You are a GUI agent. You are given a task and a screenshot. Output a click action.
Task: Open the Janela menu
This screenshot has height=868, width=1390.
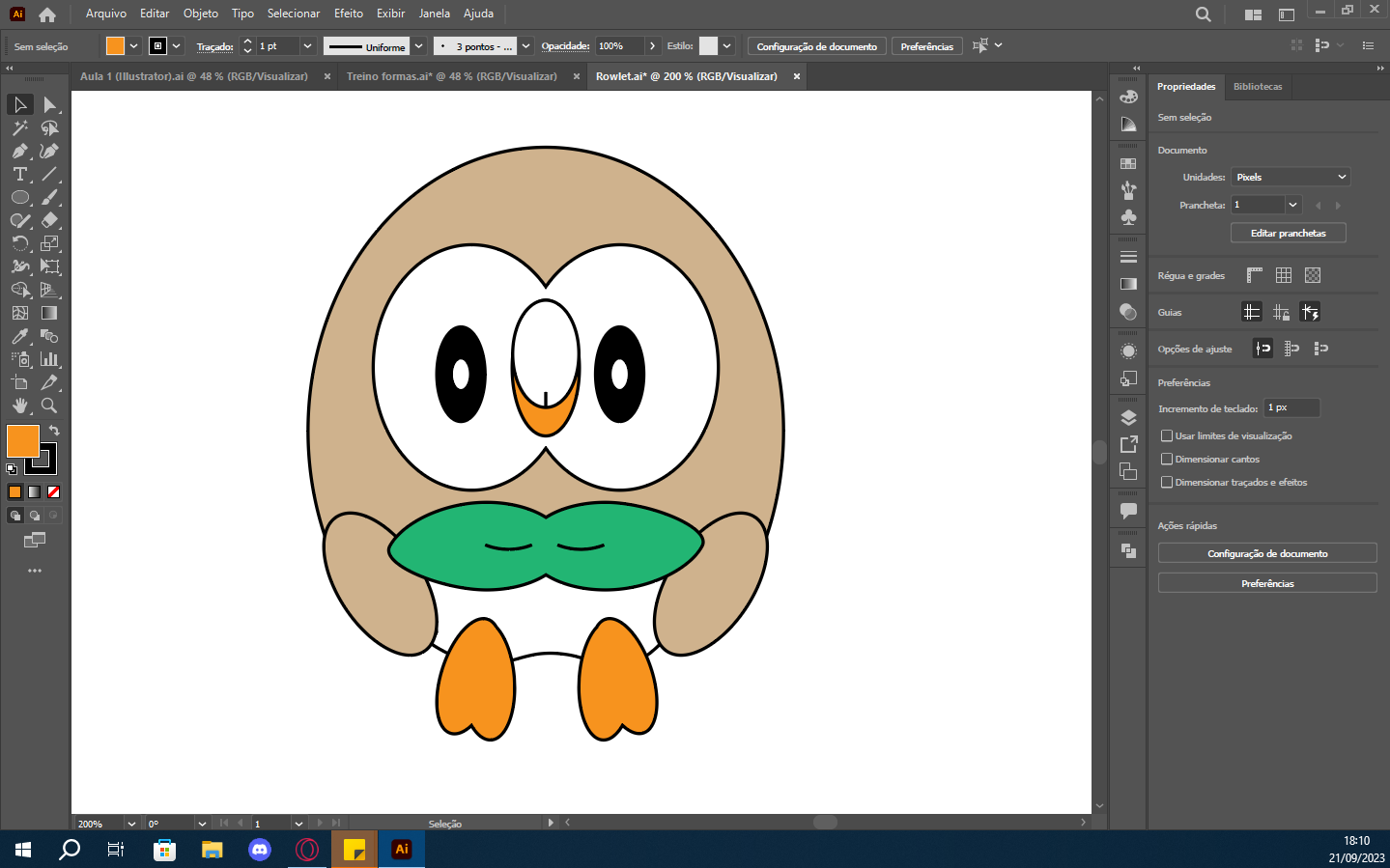pos(435,14)
